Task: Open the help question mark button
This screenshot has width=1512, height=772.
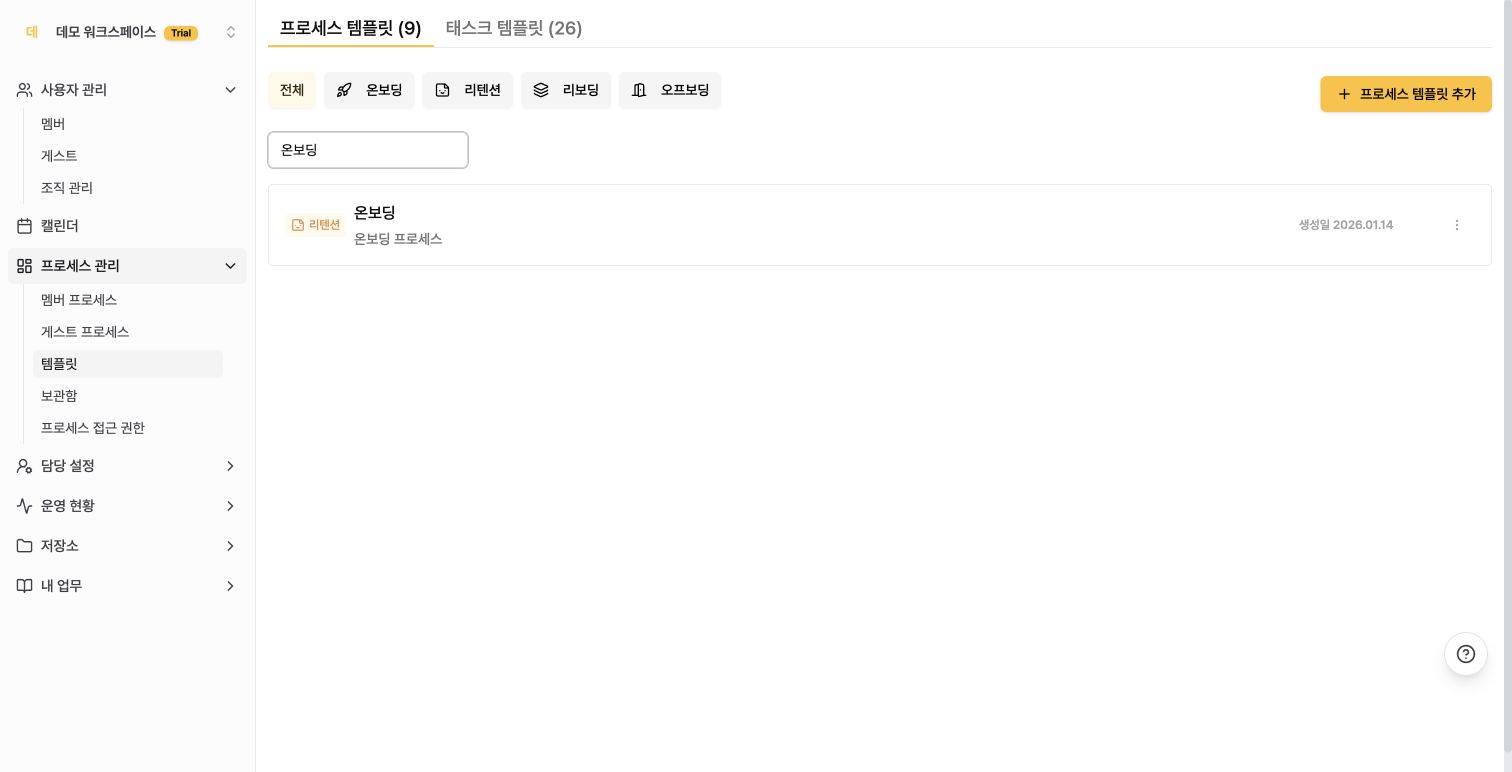Action: [x=1466, y=654]
